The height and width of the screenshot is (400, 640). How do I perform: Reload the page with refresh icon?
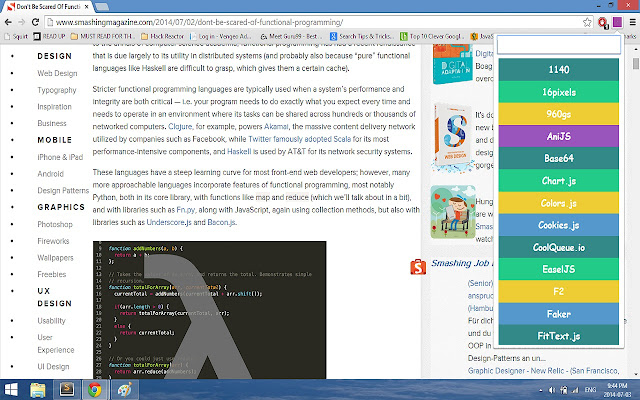point(36,22)
